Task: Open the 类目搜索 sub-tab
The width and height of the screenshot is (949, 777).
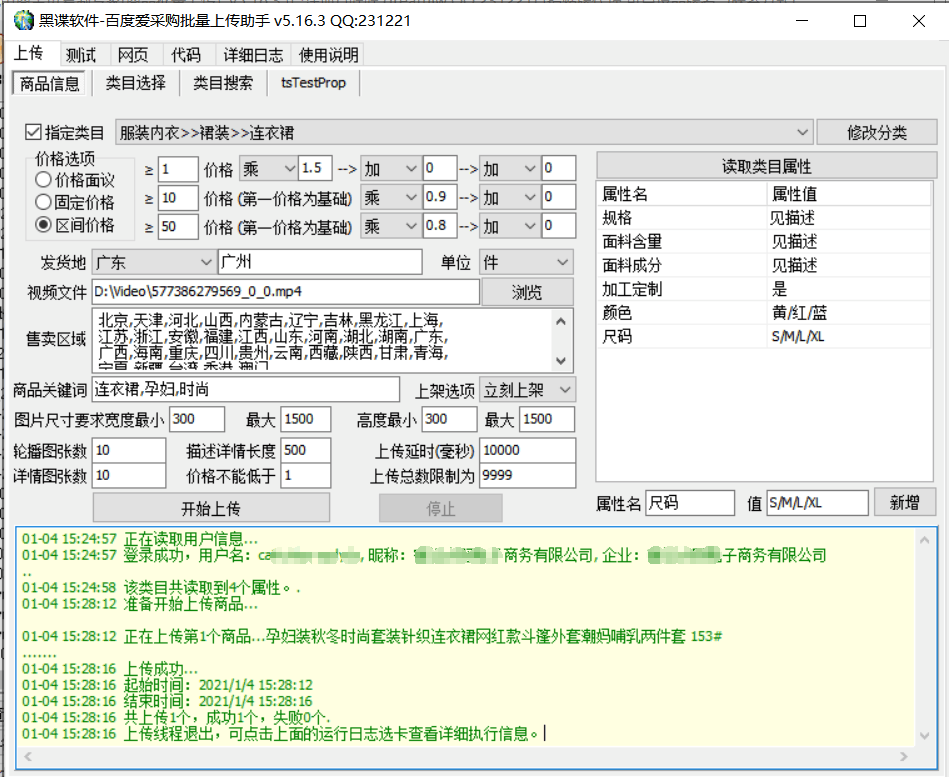Action: click(x=223, y=83)
